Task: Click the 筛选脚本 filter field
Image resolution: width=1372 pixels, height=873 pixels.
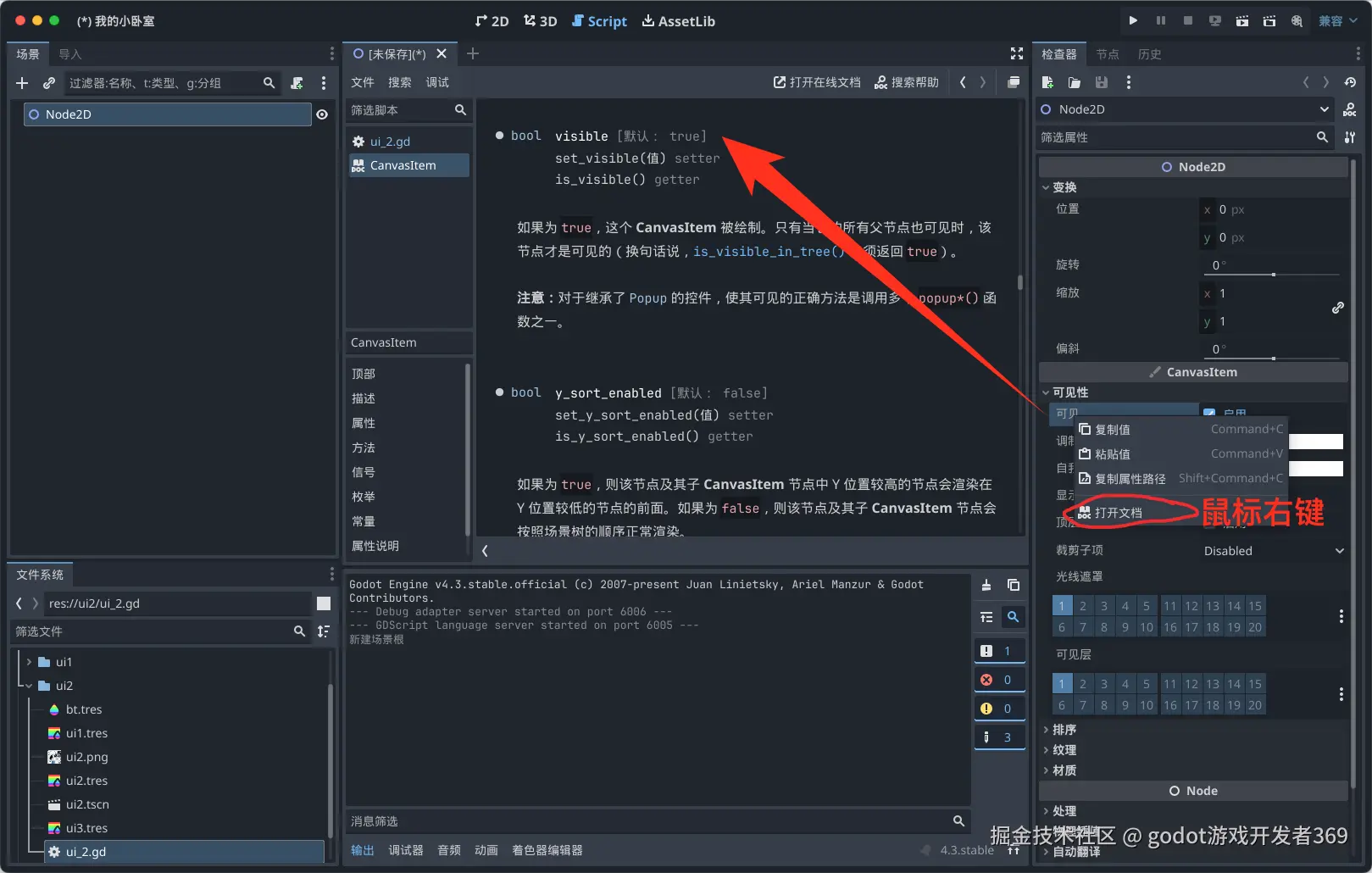Action: (x=408, y=110)
